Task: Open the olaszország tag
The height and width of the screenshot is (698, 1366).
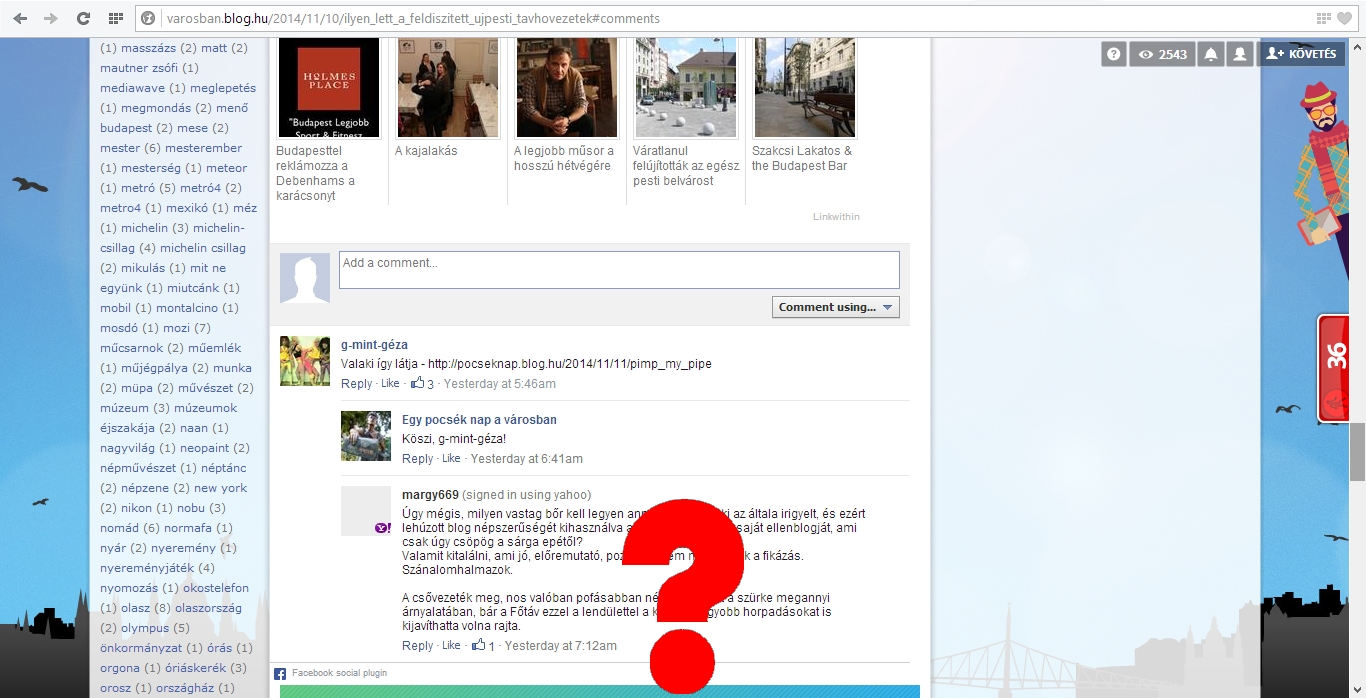Action: (x=209, y=608)
